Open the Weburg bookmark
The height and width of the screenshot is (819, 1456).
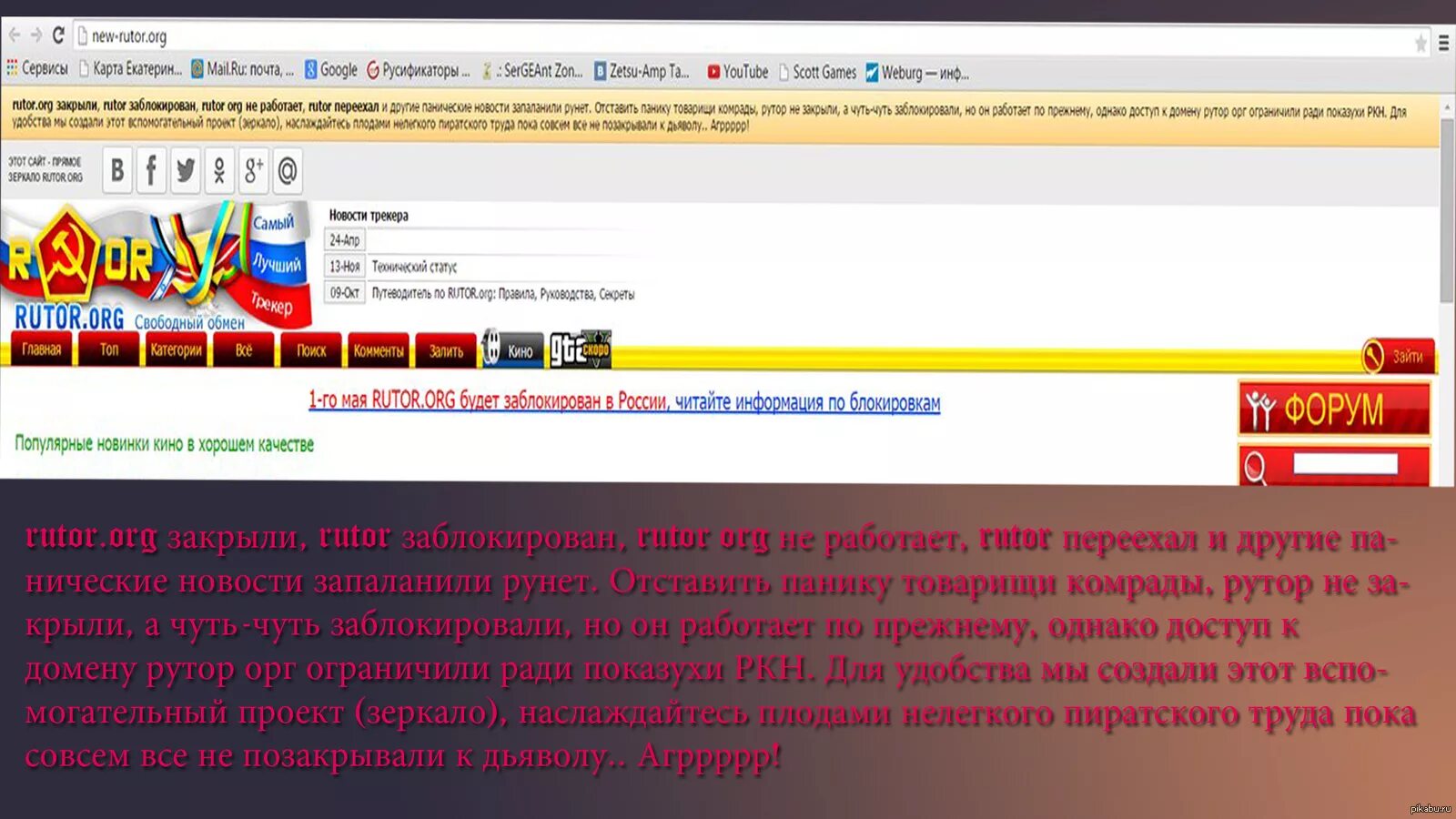click(x=917, y=73)
